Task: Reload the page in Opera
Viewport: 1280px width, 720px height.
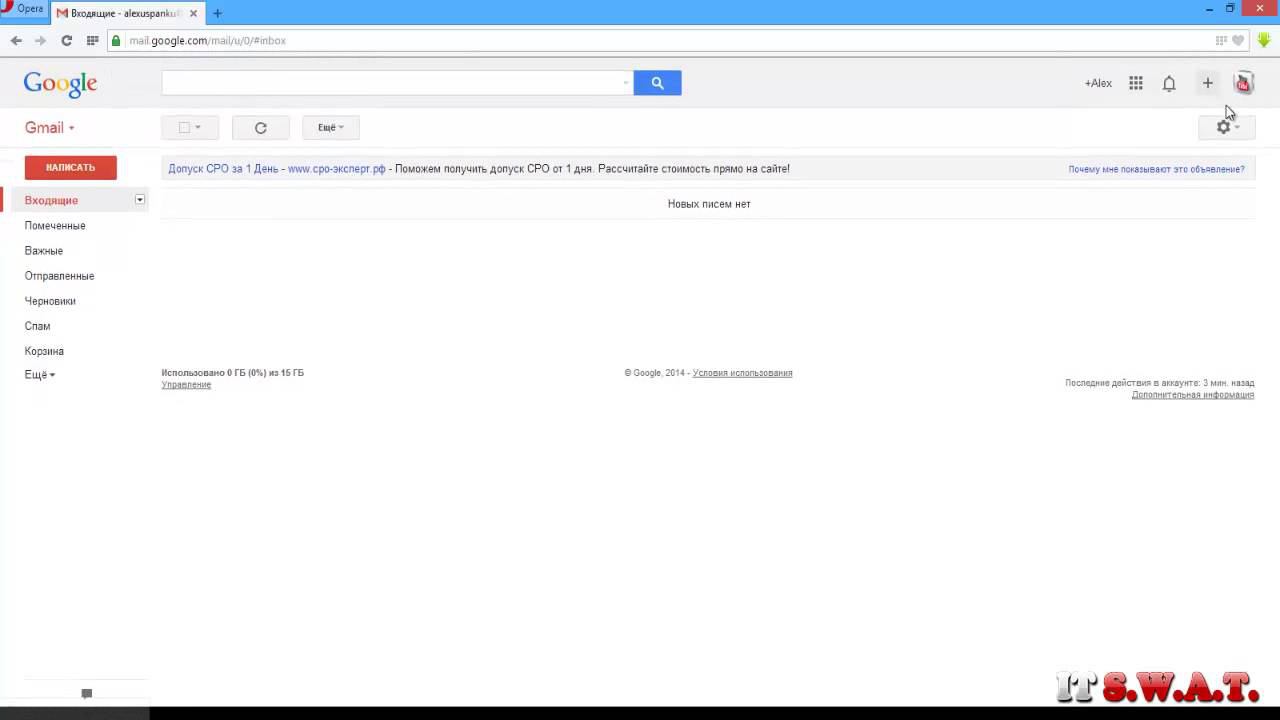Action: pos(66,41)
